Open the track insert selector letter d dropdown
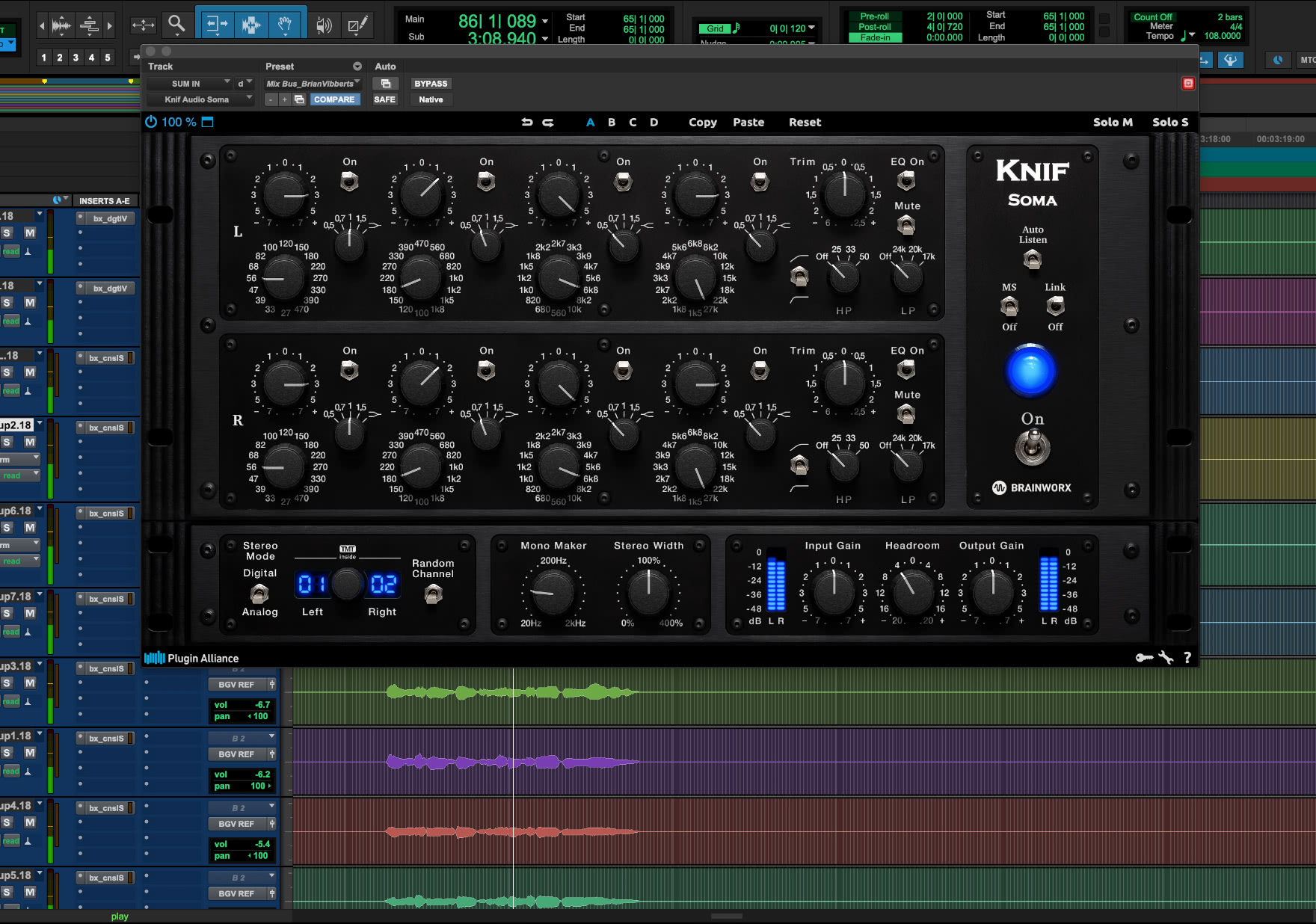The image size is (1316, 924). click(245, 84)
